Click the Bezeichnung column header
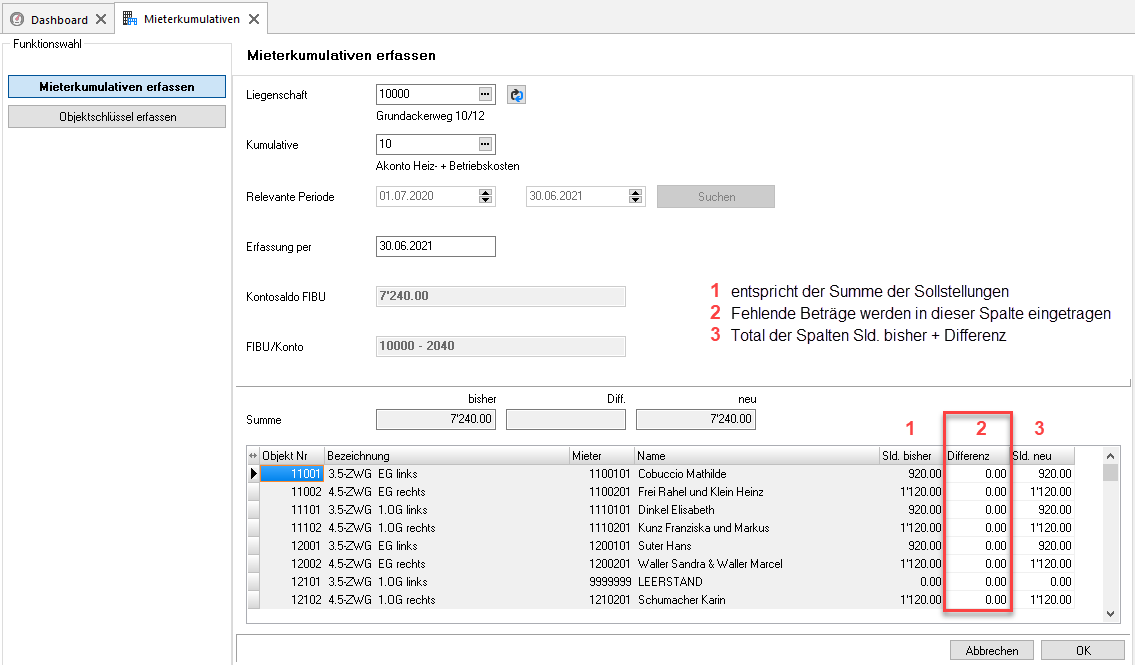1135x665 pixels. [447, 456]
